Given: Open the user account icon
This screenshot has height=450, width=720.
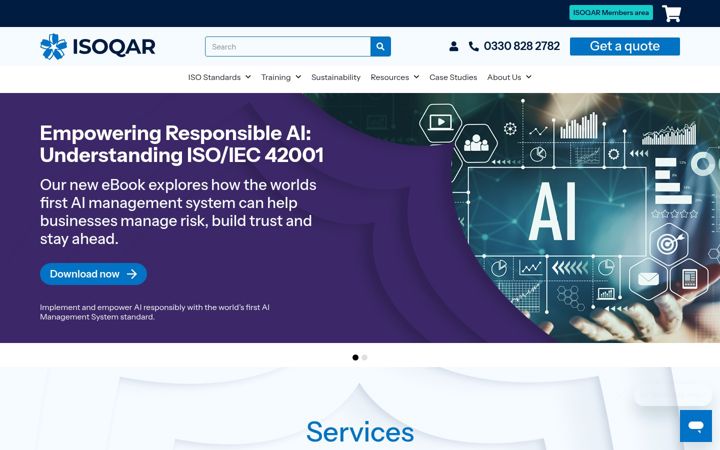Looking at the screenshot, I should click(x=453, y=46).
